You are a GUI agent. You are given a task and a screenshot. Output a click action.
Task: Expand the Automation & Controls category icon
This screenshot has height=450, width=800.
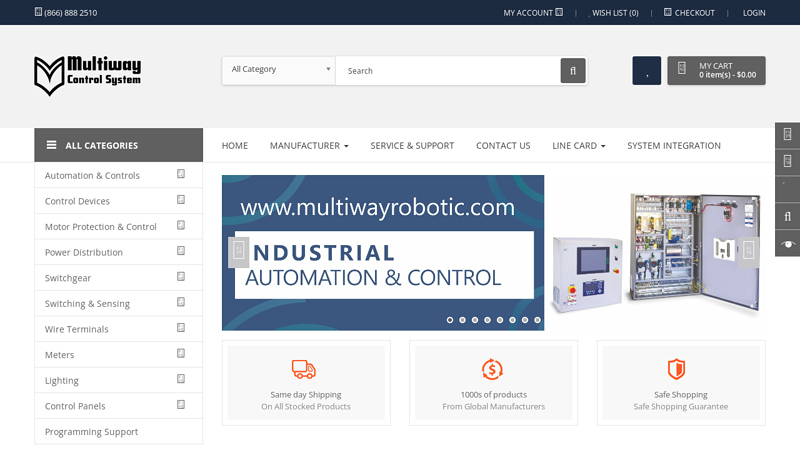tap(181, 174)
